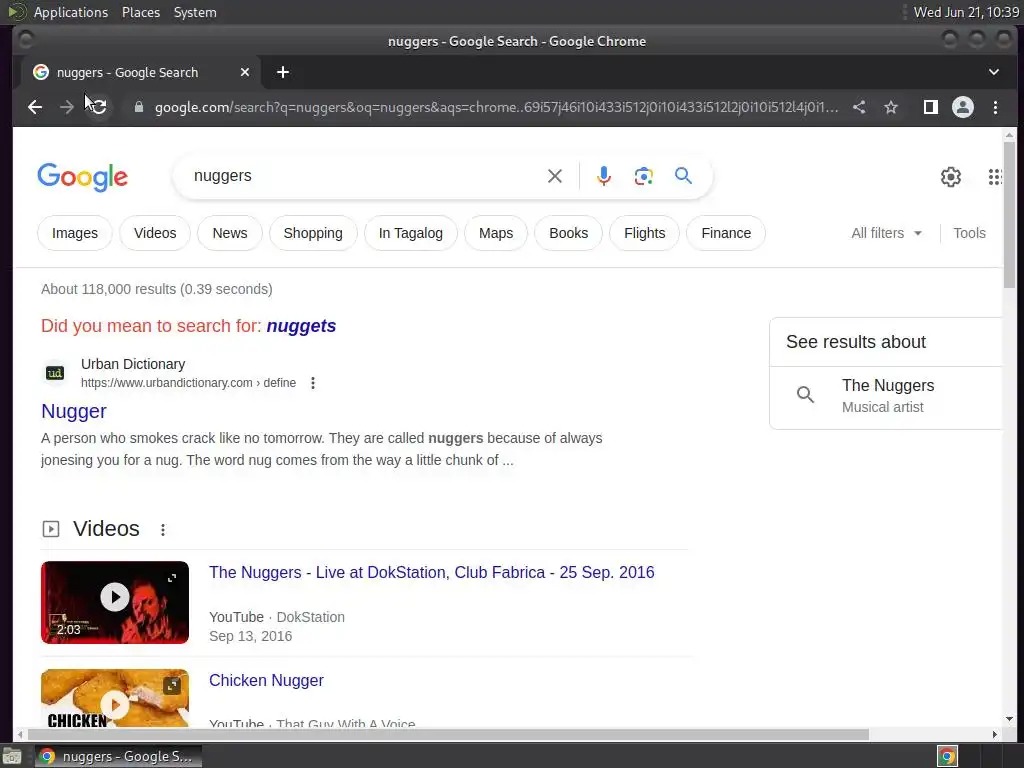Submit search with the magnifier icon
Image resolution: width=1024 pixels, height=768 pixels.
point(683,176)
